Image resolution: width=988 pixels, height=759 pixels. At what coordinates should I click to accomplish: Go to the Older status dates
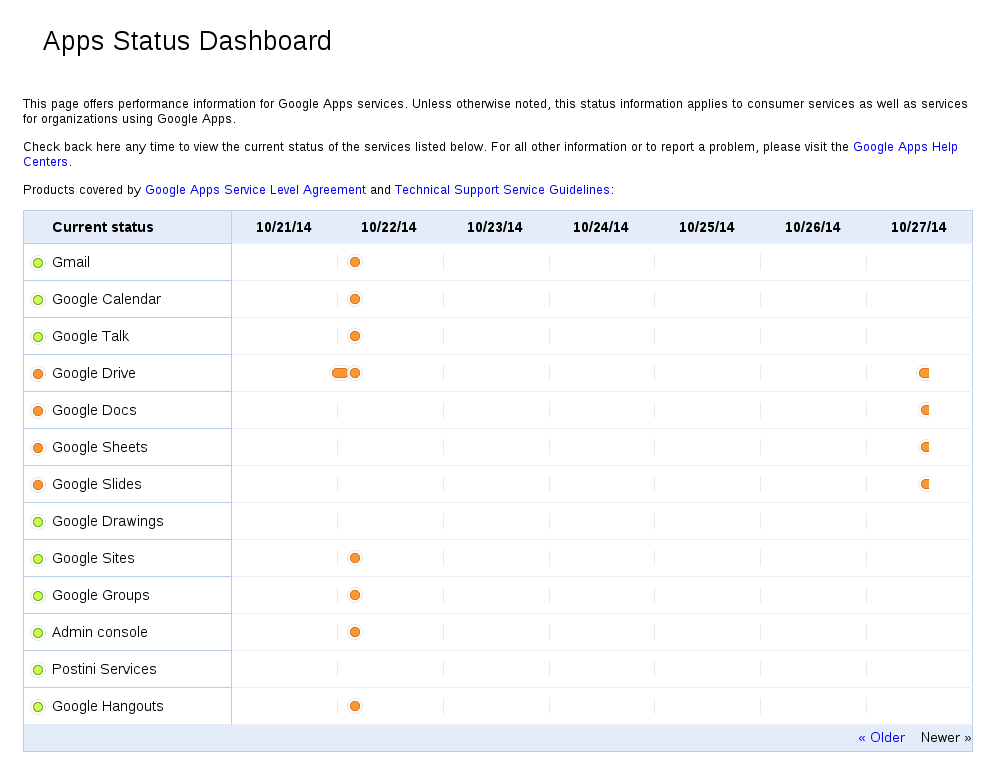[881, 738]
